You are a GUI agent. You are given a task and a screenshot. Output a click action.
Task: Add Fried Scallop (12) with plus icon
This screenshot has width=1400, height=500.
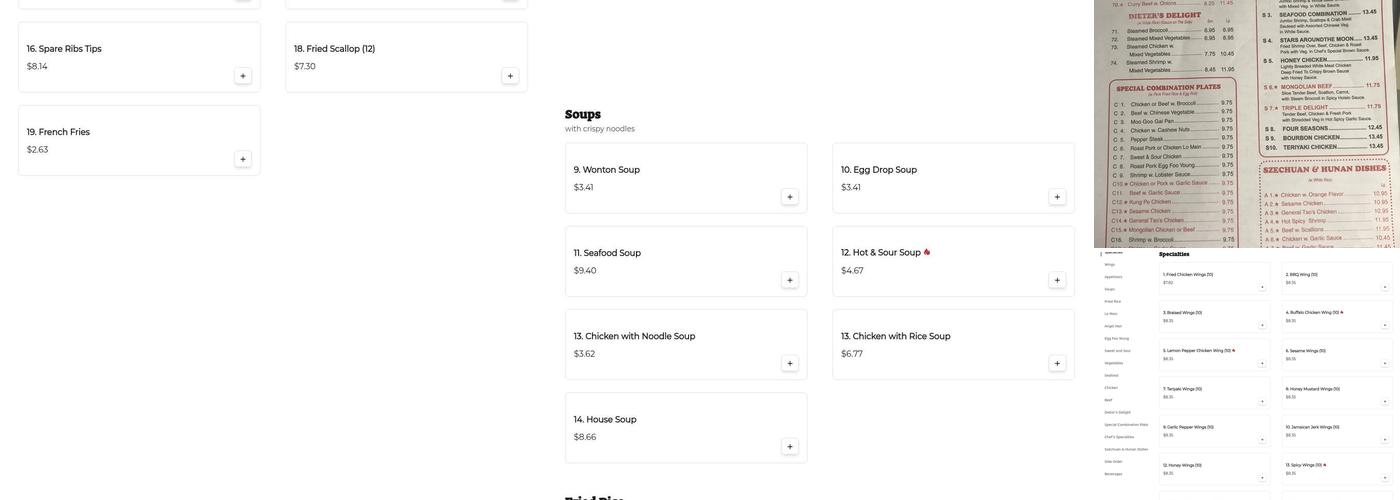(510, 76)
